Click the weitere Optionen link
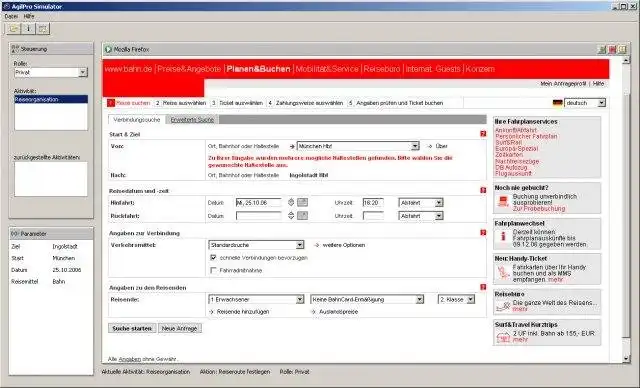 [x=344, y=245]
